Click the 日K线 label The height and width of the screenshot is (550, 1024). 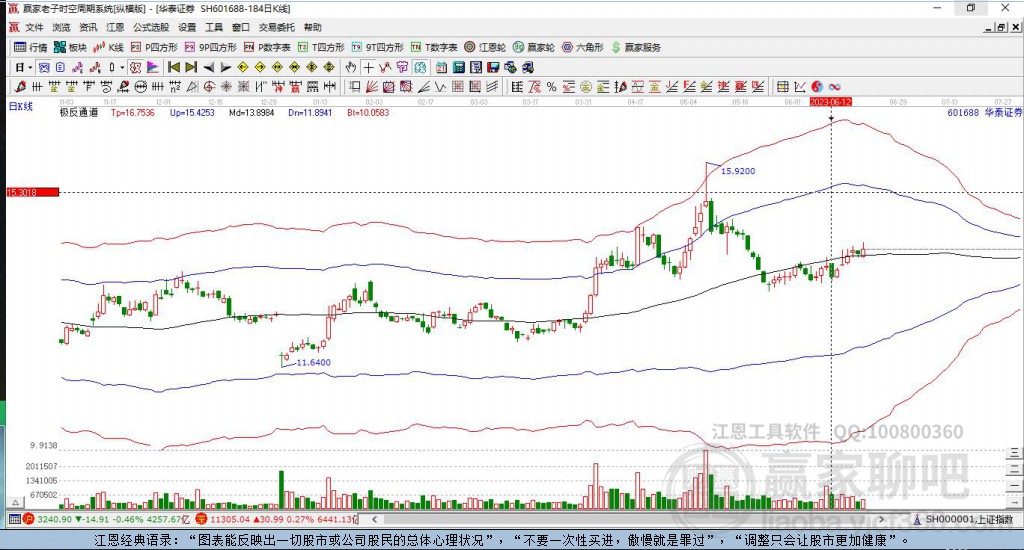20,106
